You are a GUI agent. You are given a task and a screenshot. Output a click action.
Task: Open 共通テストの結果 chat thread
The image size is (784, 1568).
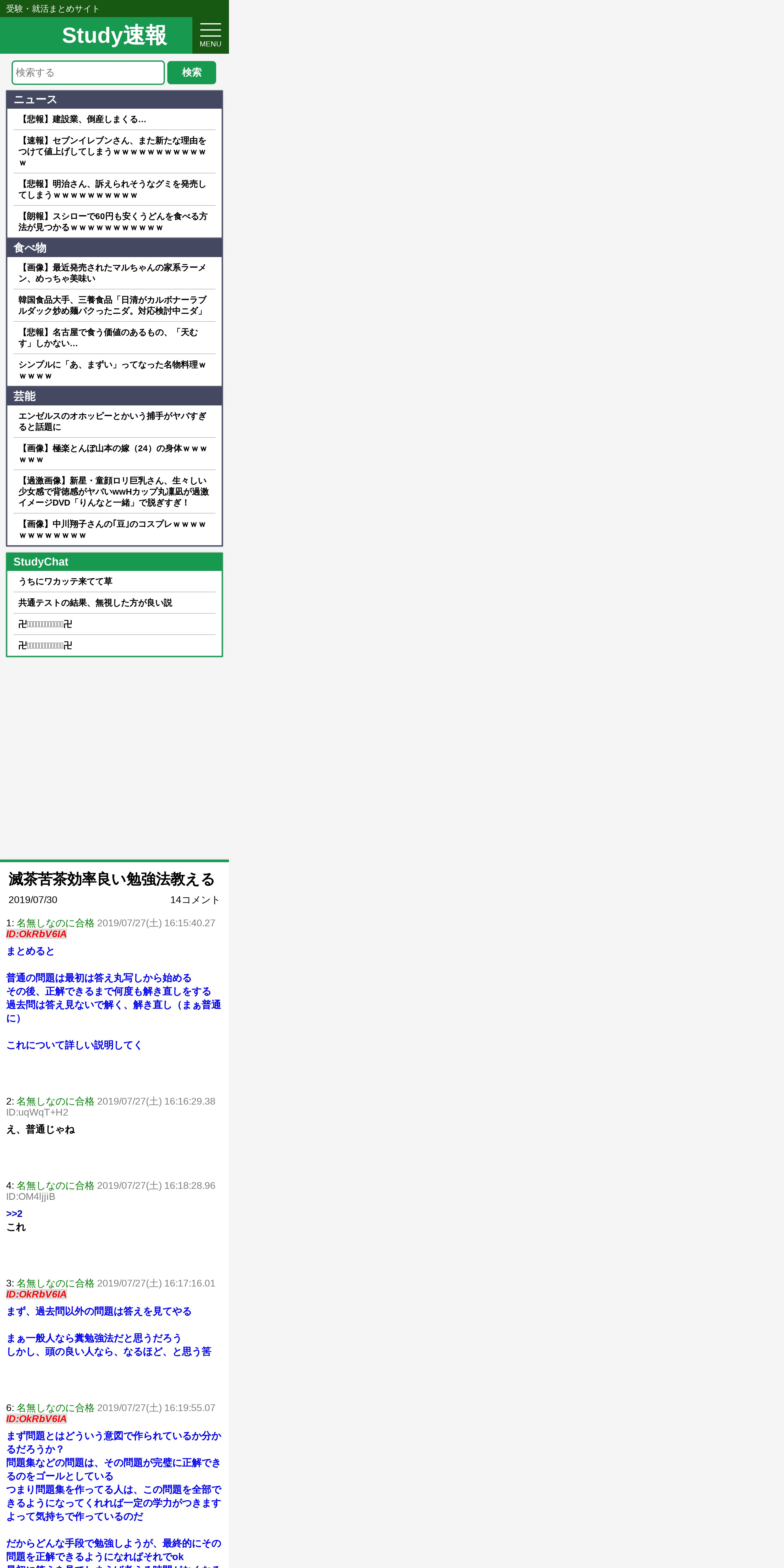114,603
